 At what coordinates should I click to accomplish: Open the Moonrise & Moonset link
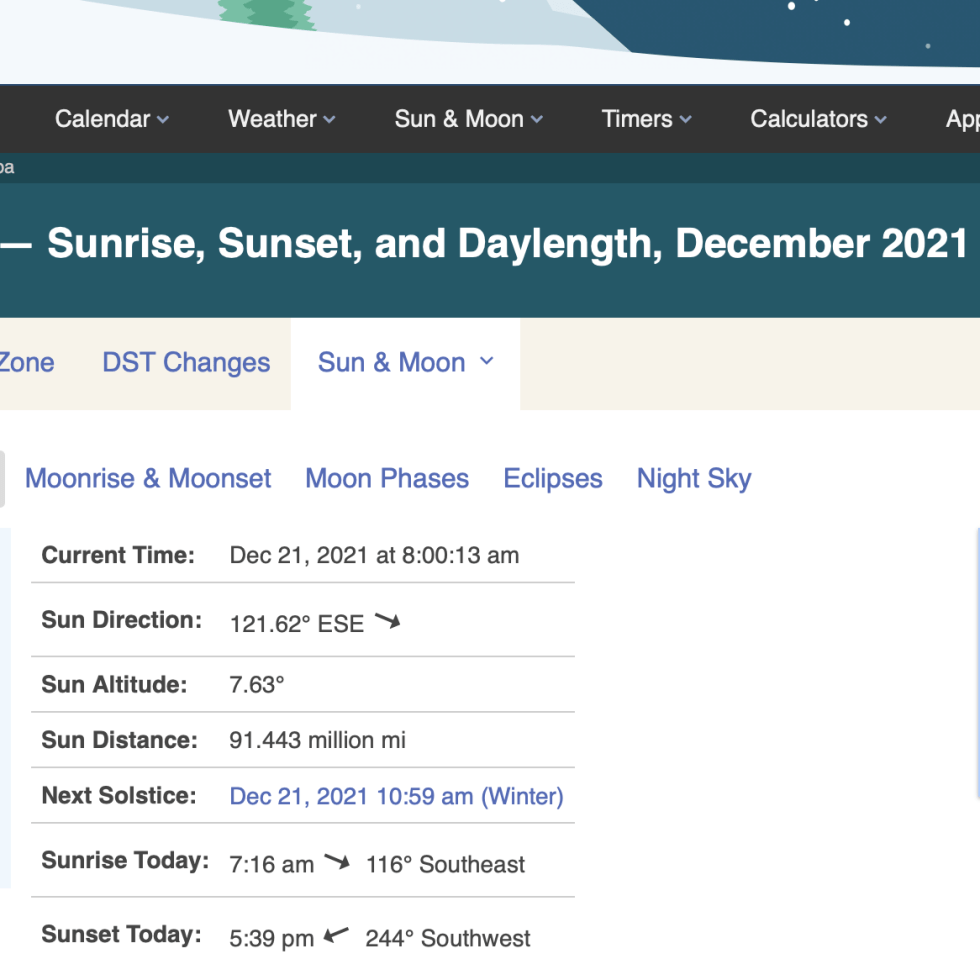(148, 478)
